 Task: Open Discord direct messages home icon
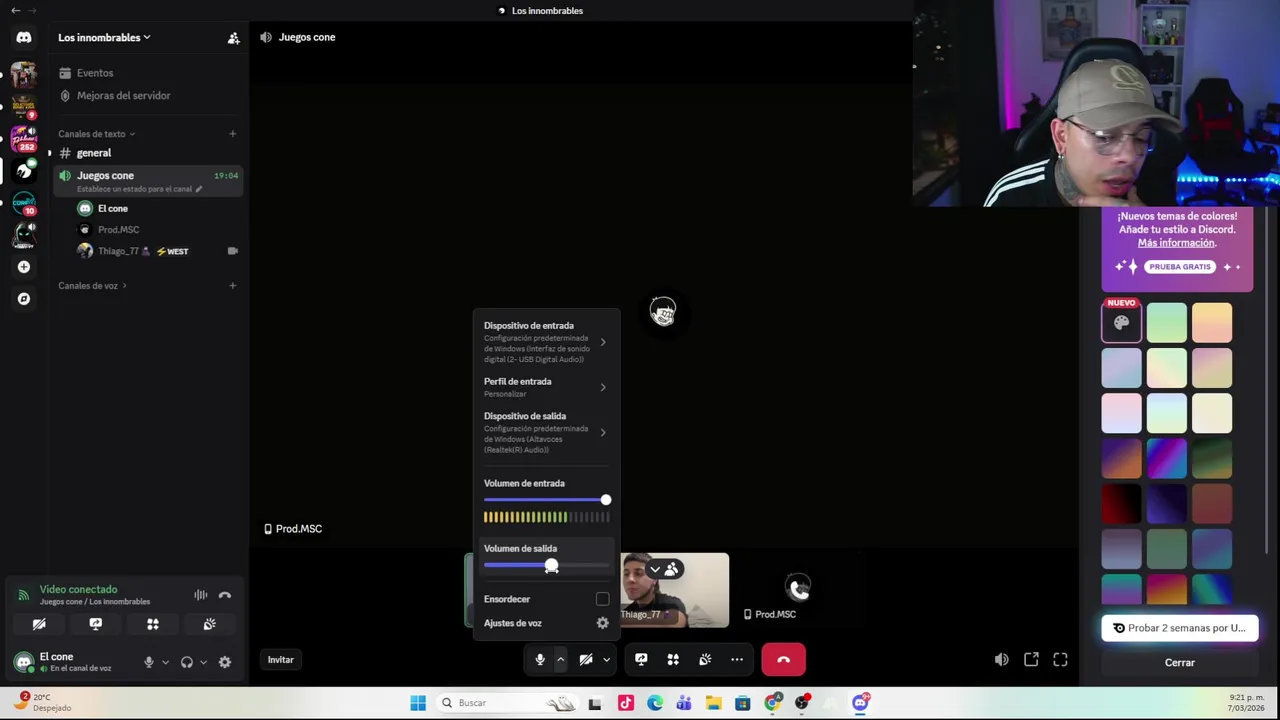(24, 37)
